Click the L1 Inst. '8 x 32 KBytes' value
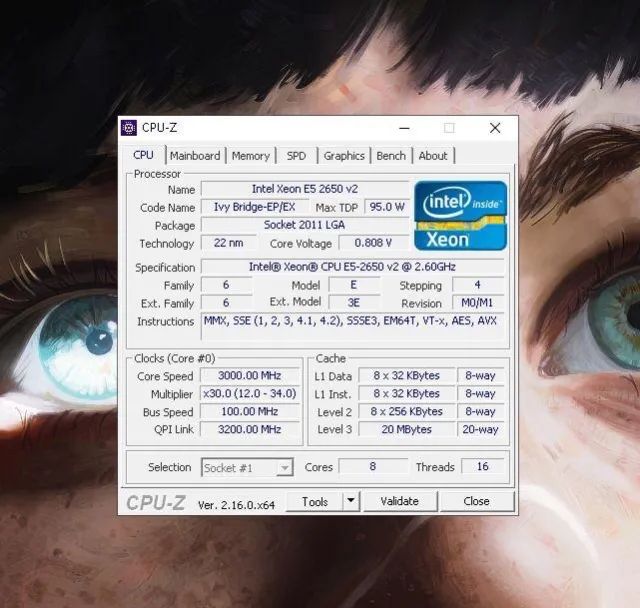The height and width of the screenshot is (608, 640). (407, 393)
